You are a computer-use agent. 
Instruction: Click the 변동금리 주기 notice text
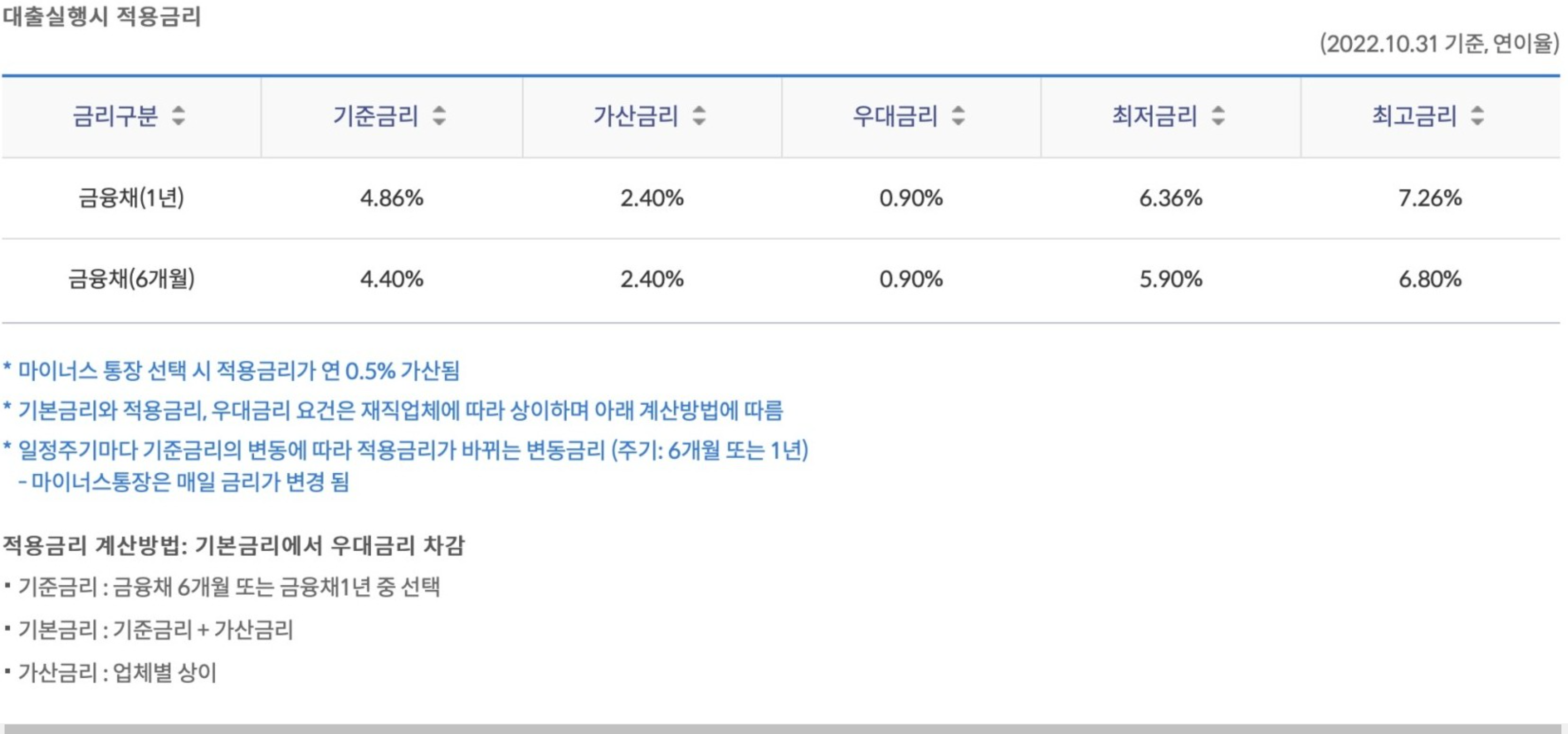coord(406,451)
